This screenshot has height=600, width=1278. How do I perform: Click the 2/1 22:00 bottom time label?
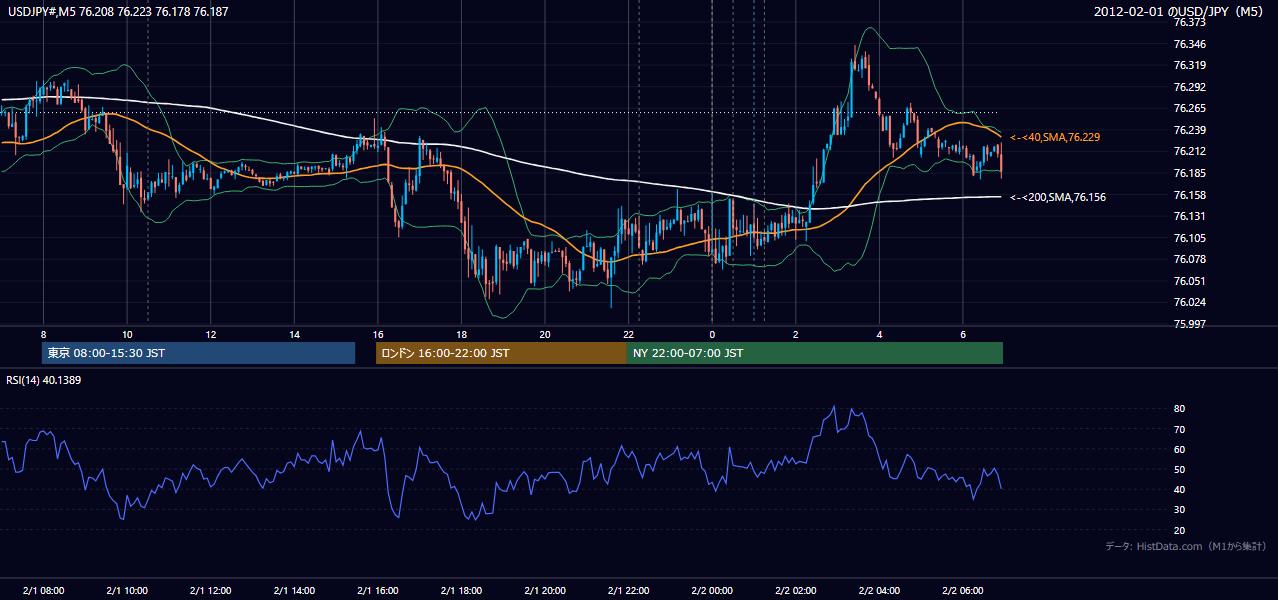pyautogui.click(x=628, y=590)
